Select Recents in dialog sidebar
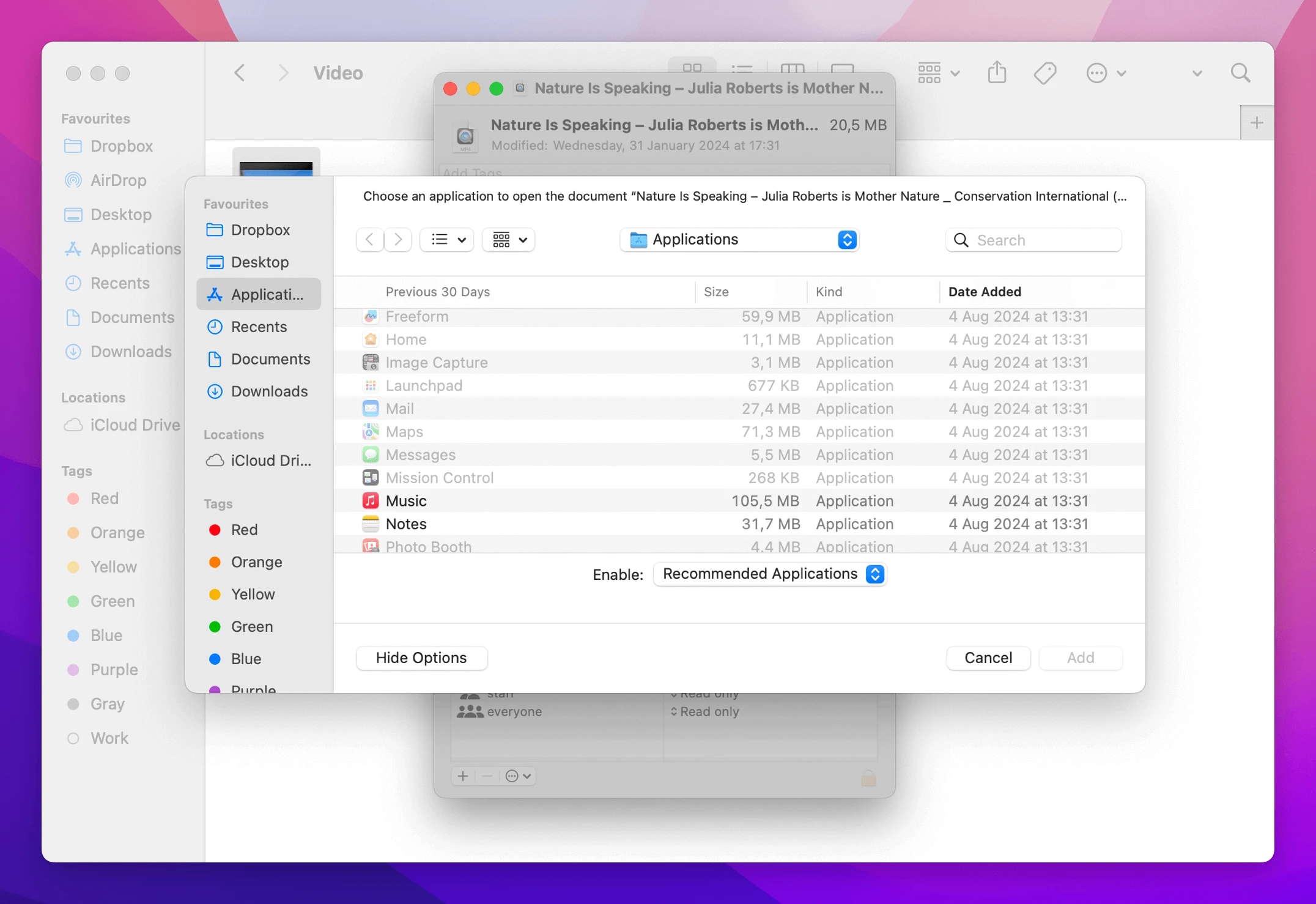The image size is (1316, 904). 259,327
